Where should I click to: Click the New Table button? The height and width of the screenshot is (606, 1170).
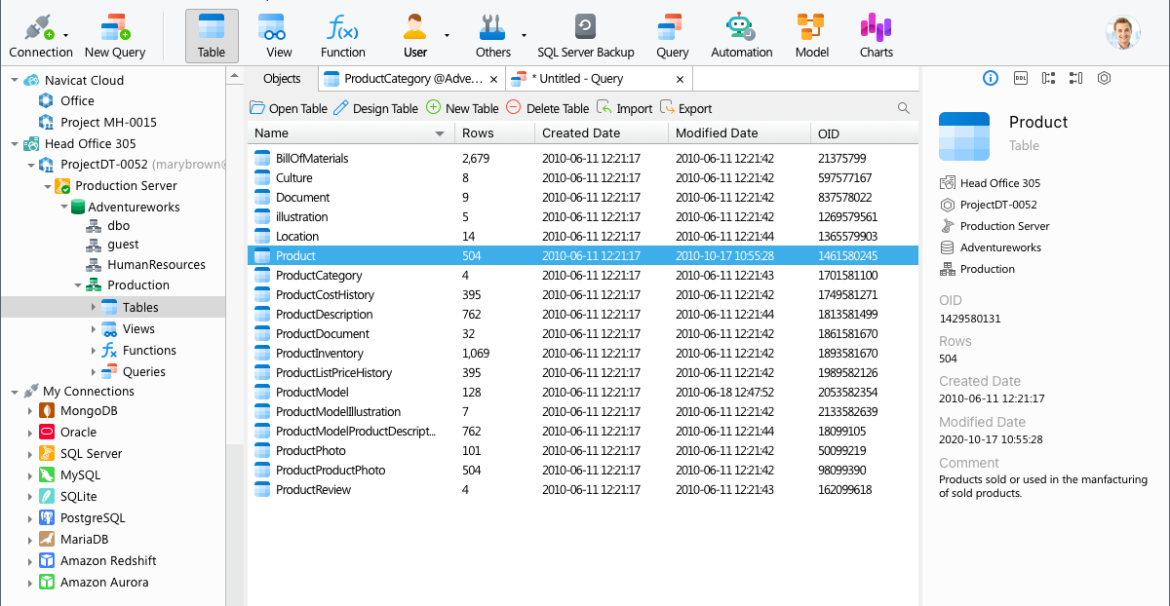pyautogui.click(x=462, y=108)
